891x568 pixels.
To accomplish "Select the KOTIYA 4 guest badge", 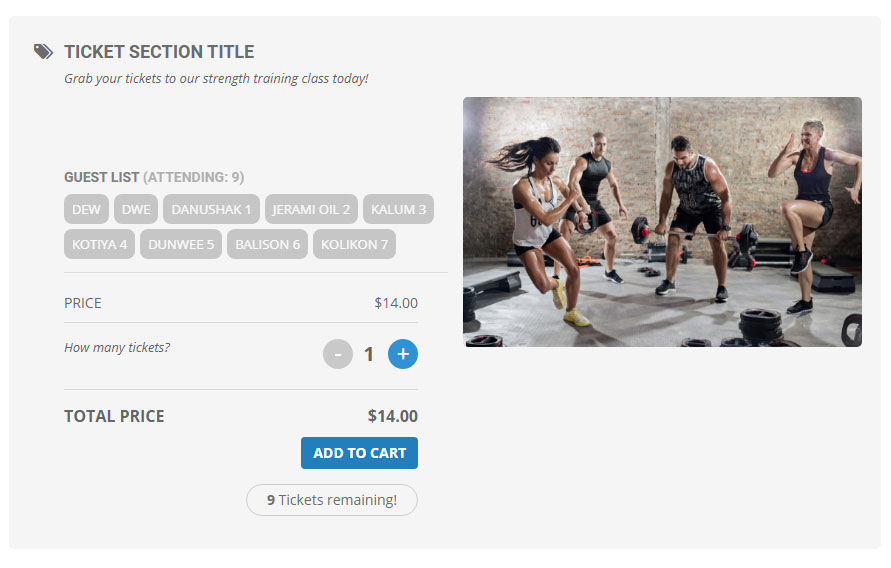I will pos(100,244).
